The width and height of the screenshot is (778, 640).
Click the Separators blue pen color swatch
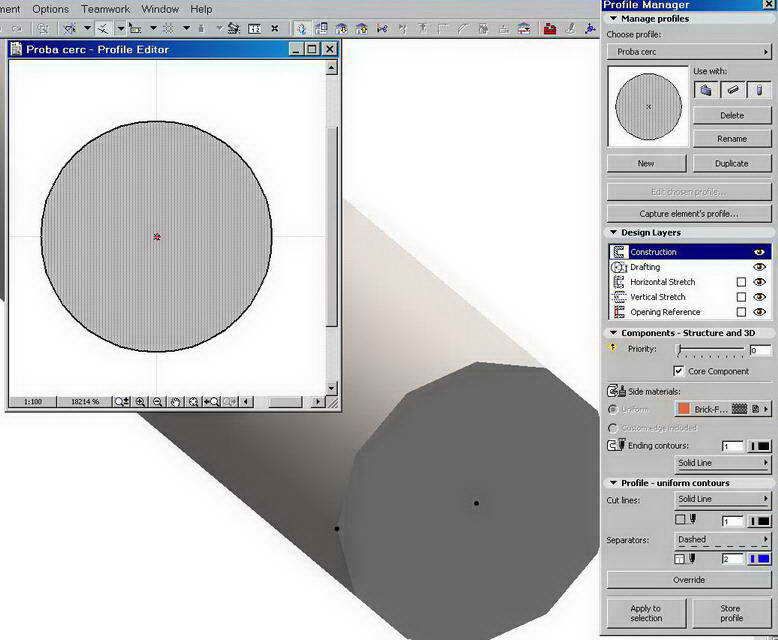(760, 559)
